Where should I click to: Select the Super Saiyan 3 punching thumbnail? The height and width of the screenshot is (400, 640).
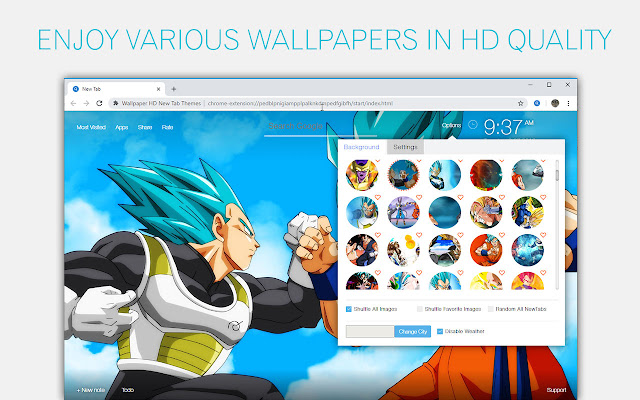[486, 212]
